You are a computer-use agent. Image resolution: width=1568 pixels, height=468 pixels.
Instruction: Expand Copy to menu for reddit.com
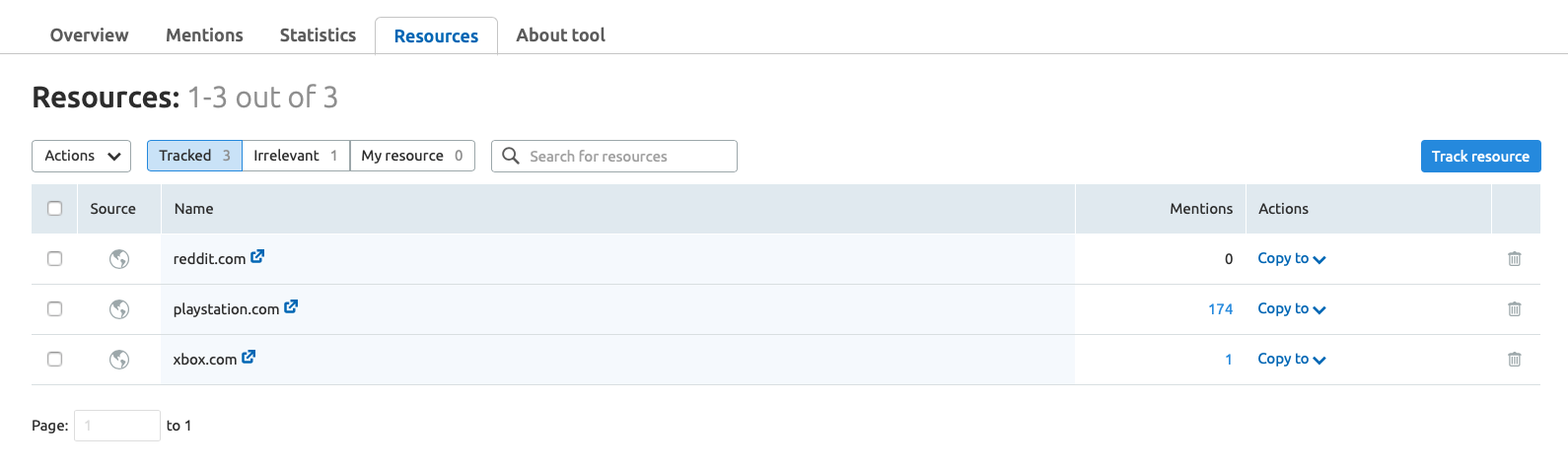point(1292,258)
